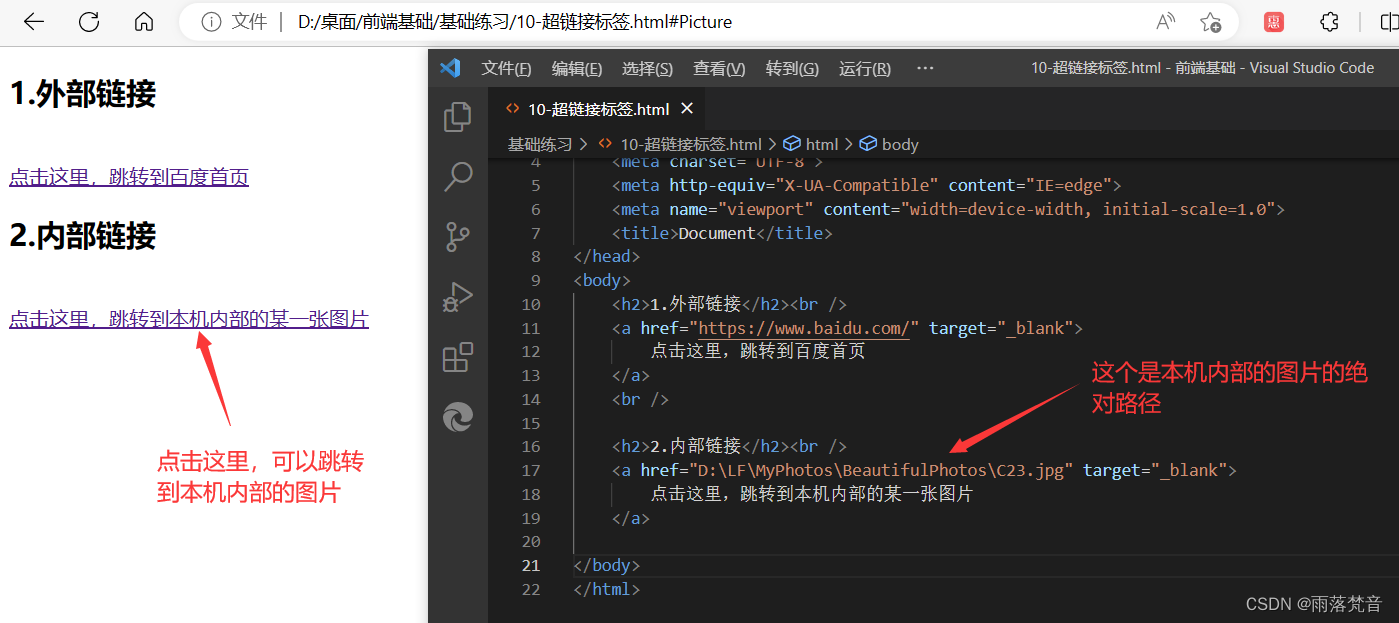1399x623 pixels.
Task: Click the VS Code window title text
Action: click(x=1203, y=68)
